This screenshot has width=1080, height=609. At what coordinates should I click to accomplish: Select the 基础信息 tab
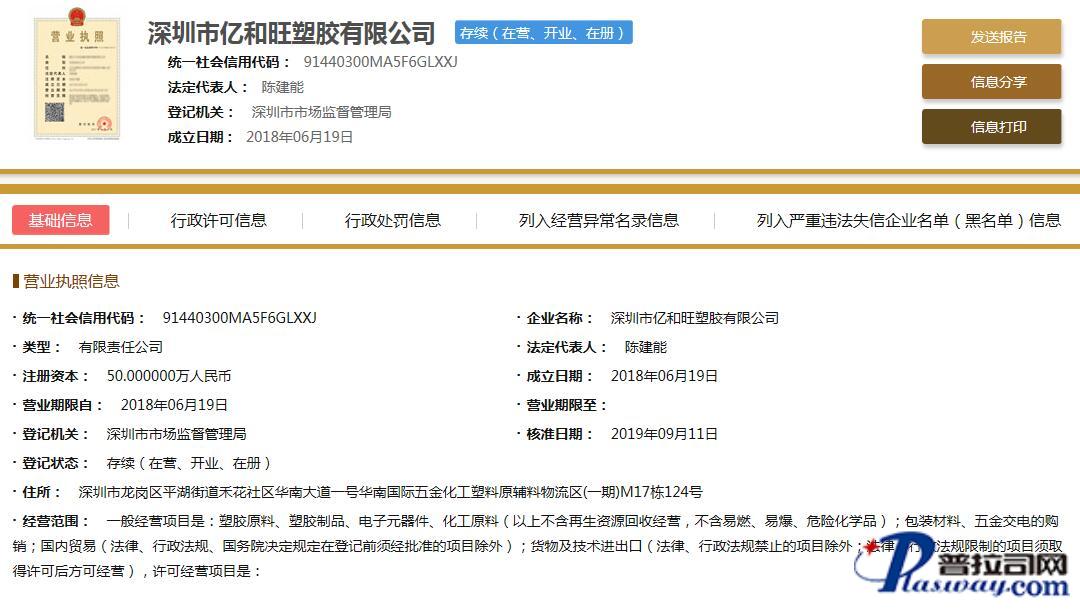click(60, 220)
